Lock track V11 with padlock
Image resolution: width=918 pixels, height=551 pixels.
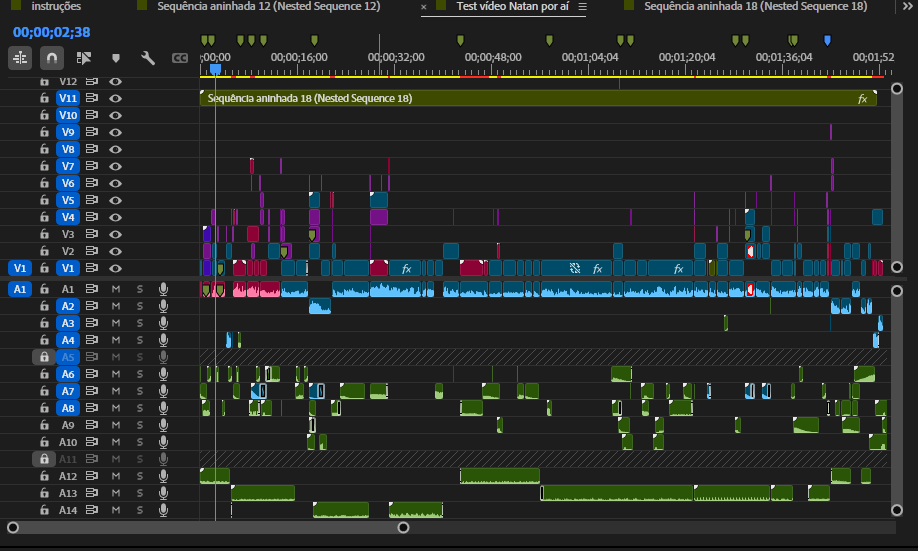[44, 98]
